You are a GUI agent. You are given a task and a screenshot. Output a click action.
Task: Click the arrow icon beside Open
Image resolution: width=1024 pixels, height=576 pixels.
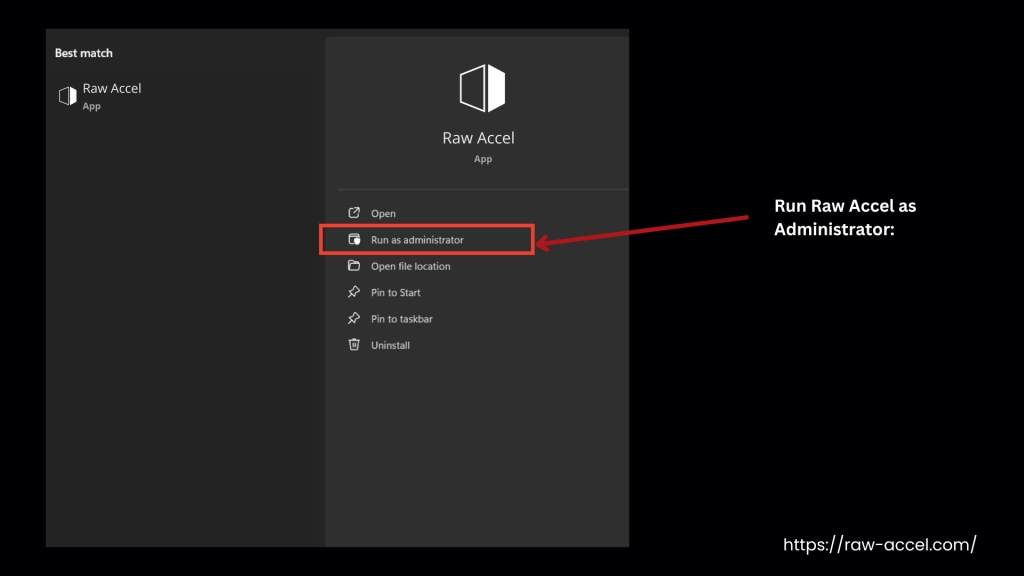click(355, 212)
